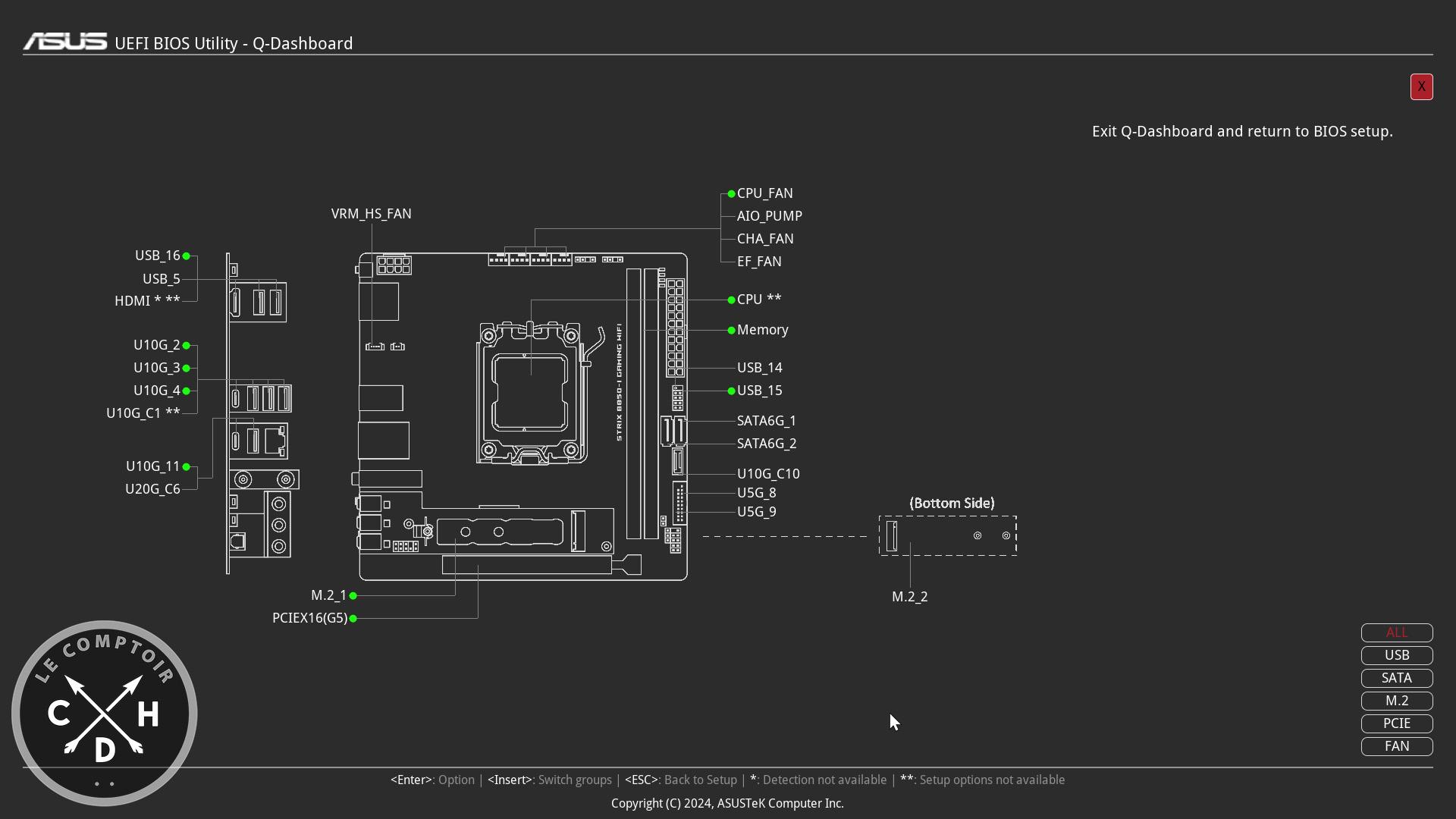
Task: Open the SATA6G_1 port label
Action: [766, 421]
